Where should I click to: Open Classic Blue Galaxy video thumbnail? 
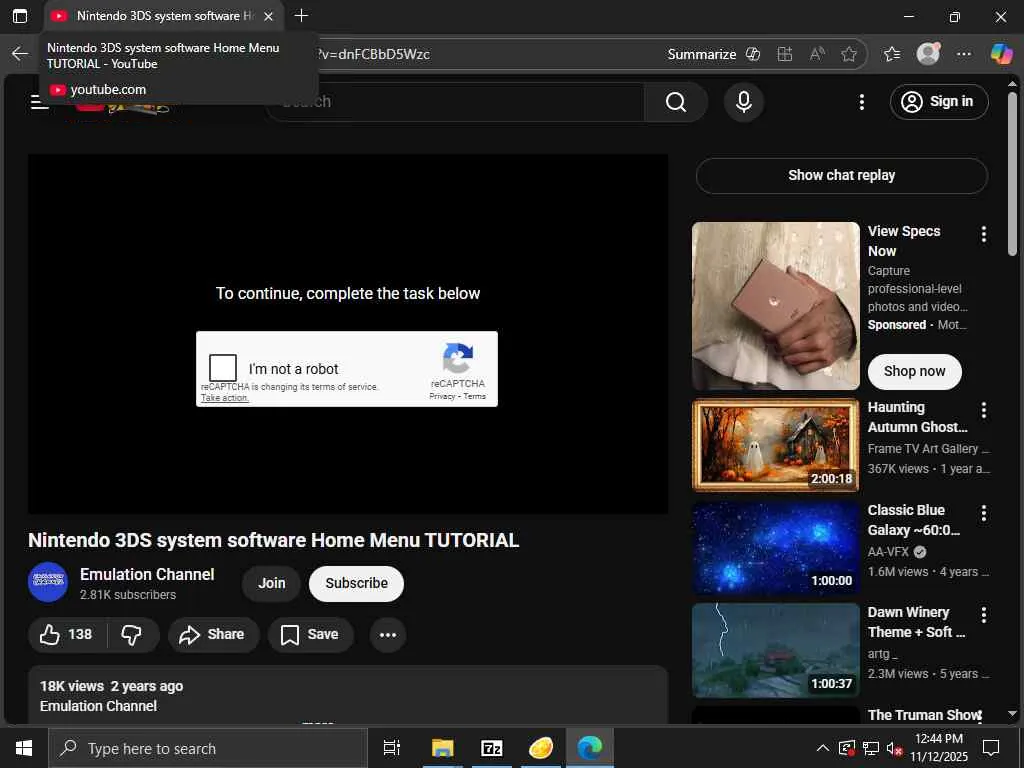click(x=776, y=548)
